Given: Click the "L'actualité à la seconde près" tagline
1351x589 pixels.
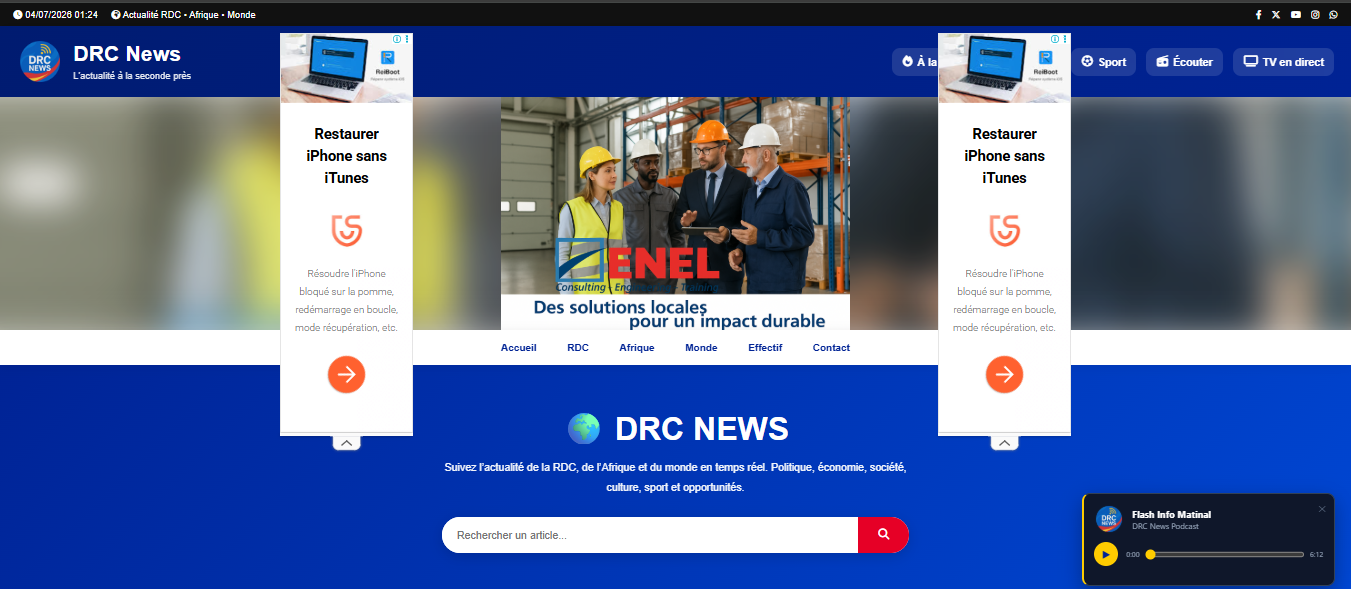Looking at the screenshot, I should [132, 76].
